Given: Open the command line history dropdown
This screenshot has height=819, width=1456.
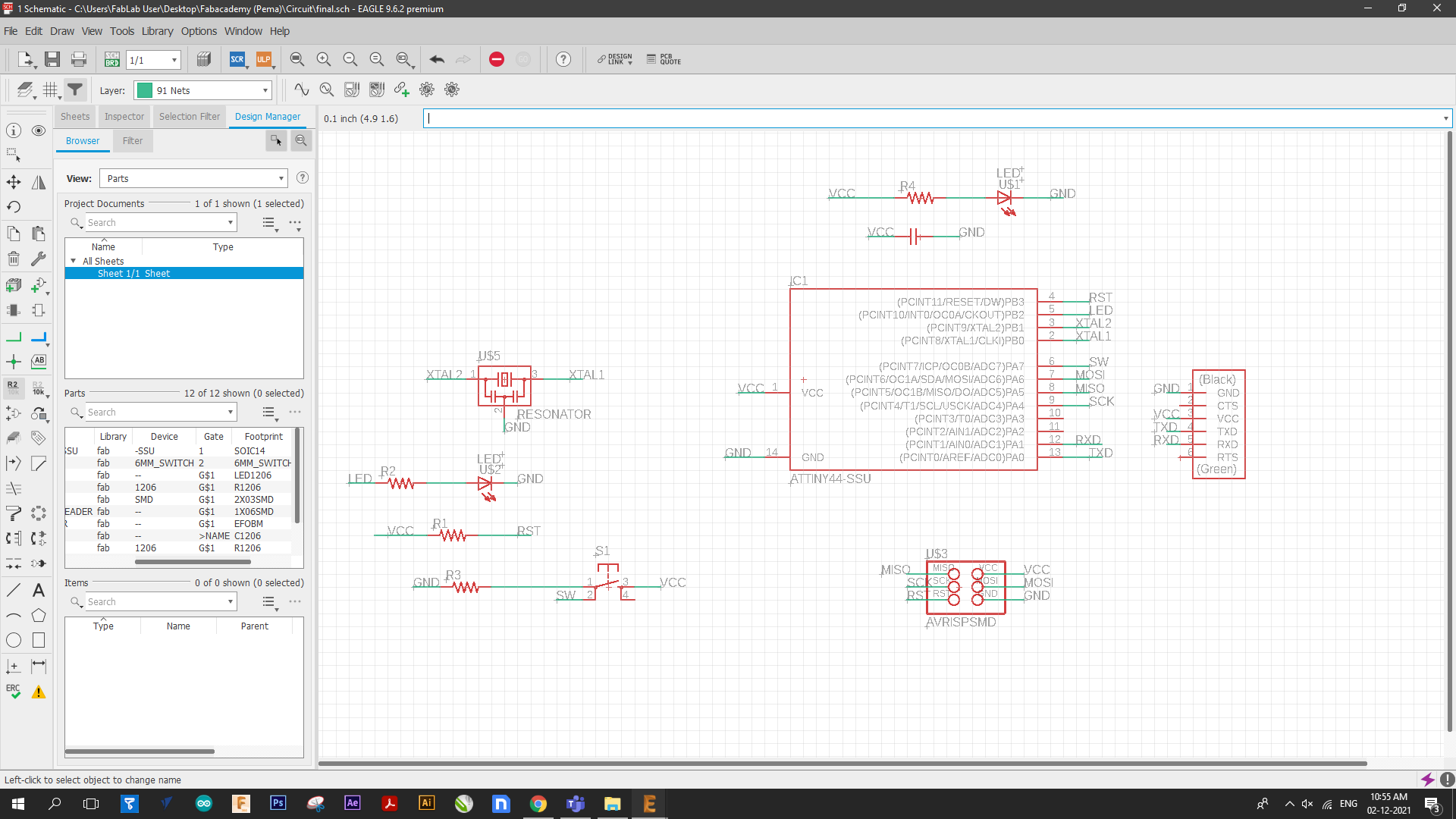Looking at the screenshot, I should [x=1445, y=118].
